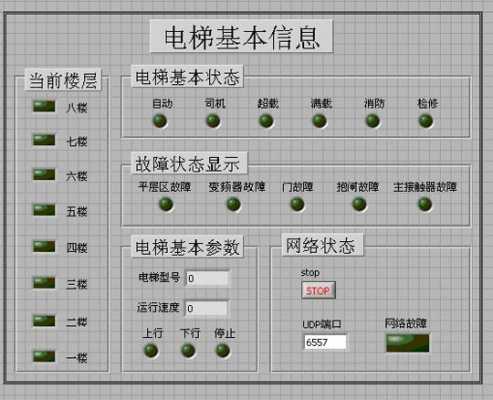Viewport: 493px width, 400px height.
Task: Click the 电梯型号 numeric field
Action: click(x=207, y=278)
